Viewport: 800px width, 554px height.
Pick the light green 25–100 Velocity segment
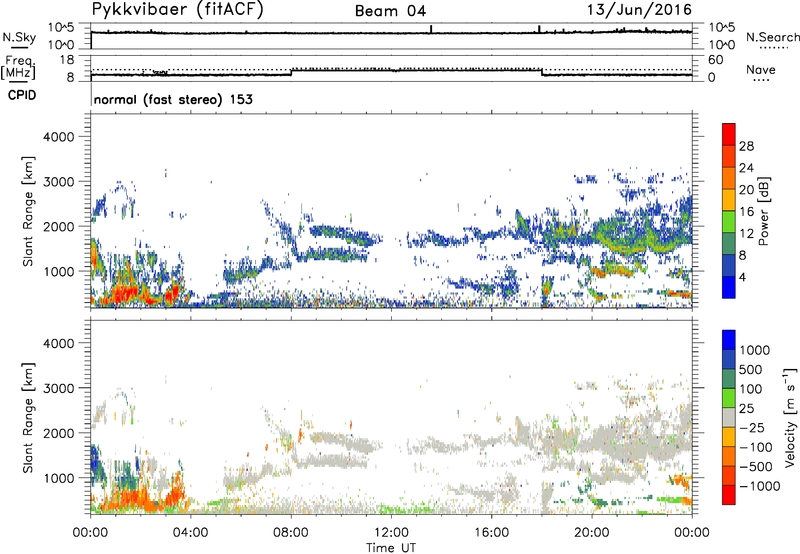tap(729, 398)
